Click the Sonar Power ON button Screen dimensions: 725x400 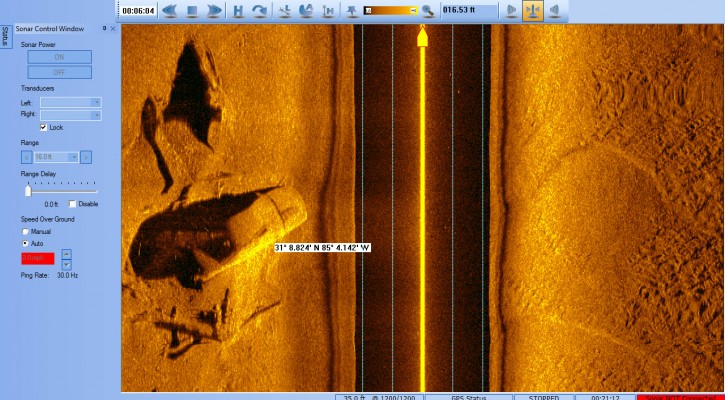(58, 58)
